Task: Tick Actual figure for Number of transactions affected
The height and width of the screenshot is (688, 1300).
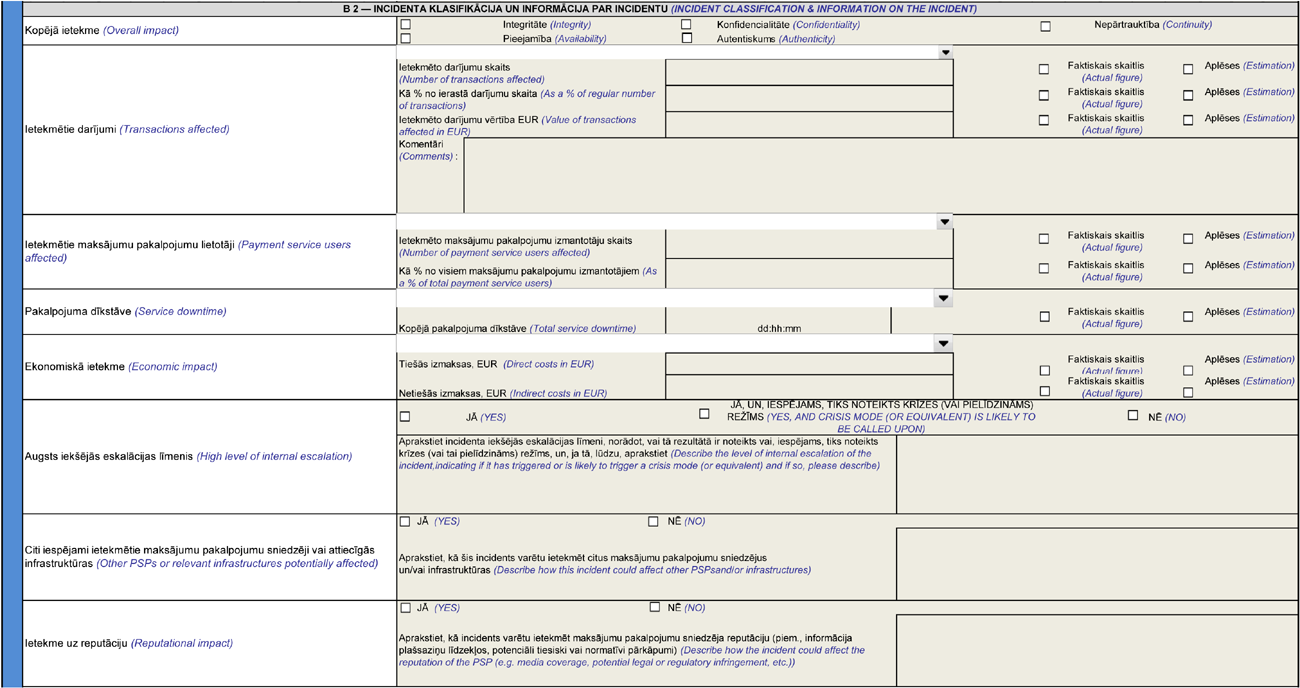Action: (1044, 70)
